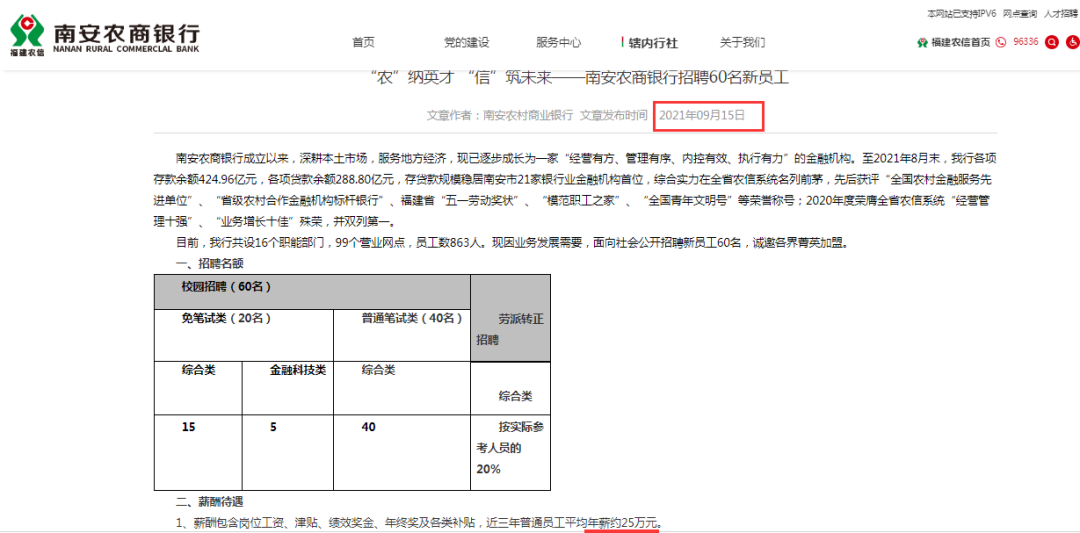Screen dimensions: 1080x533
Task: Click the 网点查询 link at top
Action: coord(1020,13)
